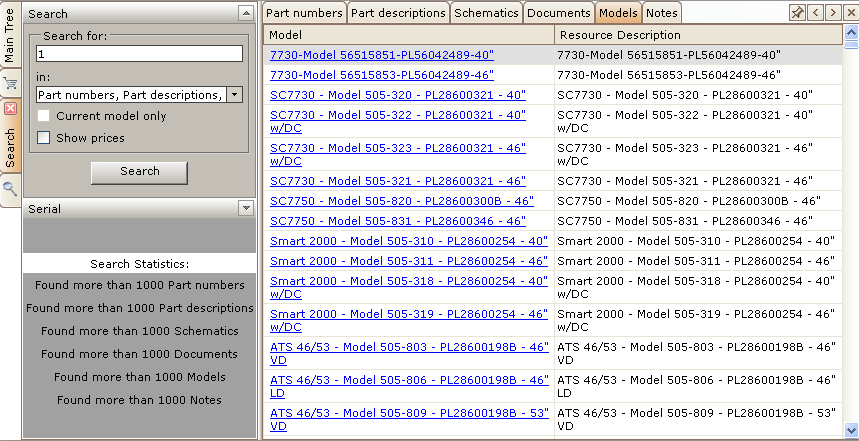Click the Search button
The image size is (859, 441).
(139, 172)
